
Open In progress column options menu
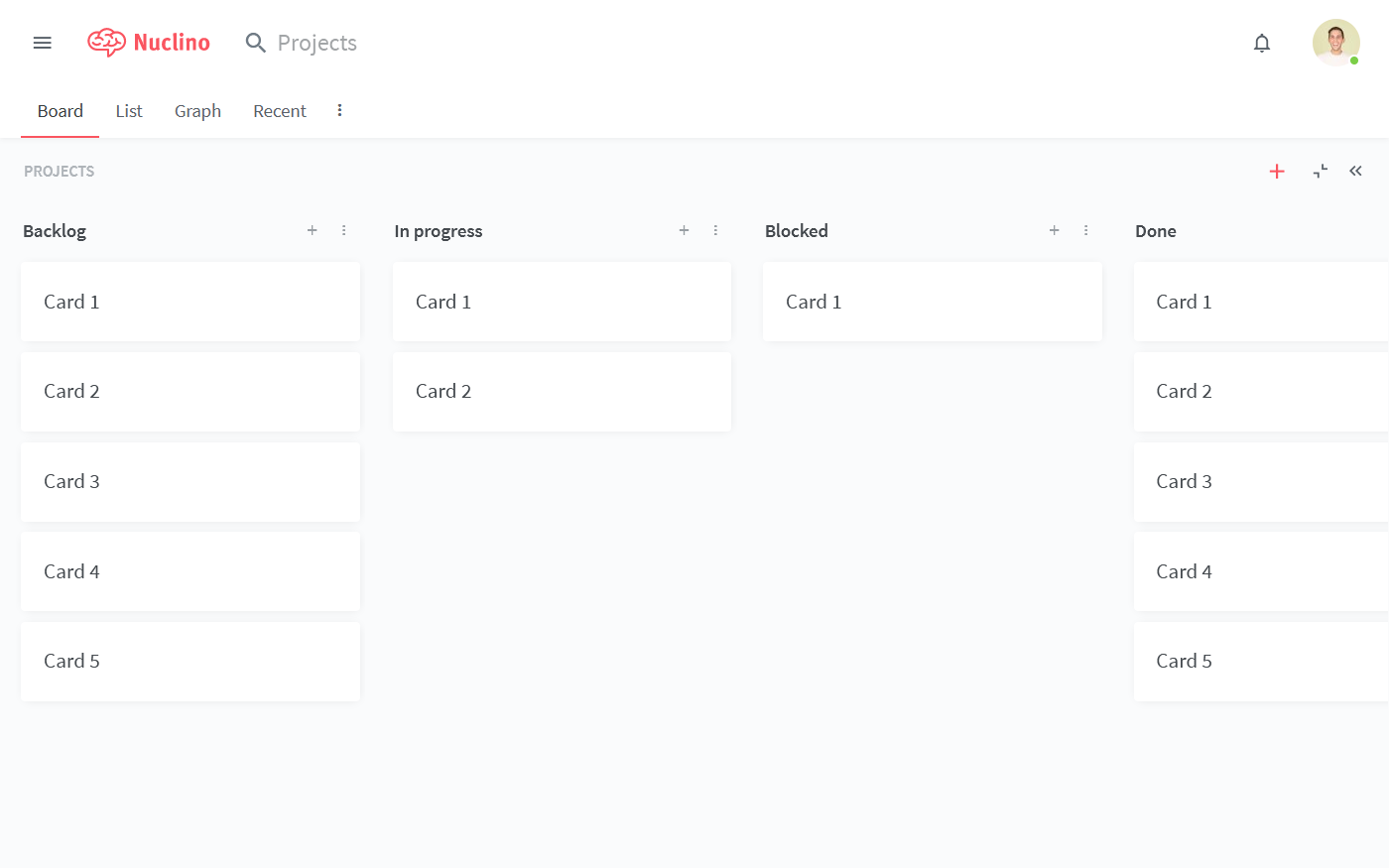tap(715, 230)
